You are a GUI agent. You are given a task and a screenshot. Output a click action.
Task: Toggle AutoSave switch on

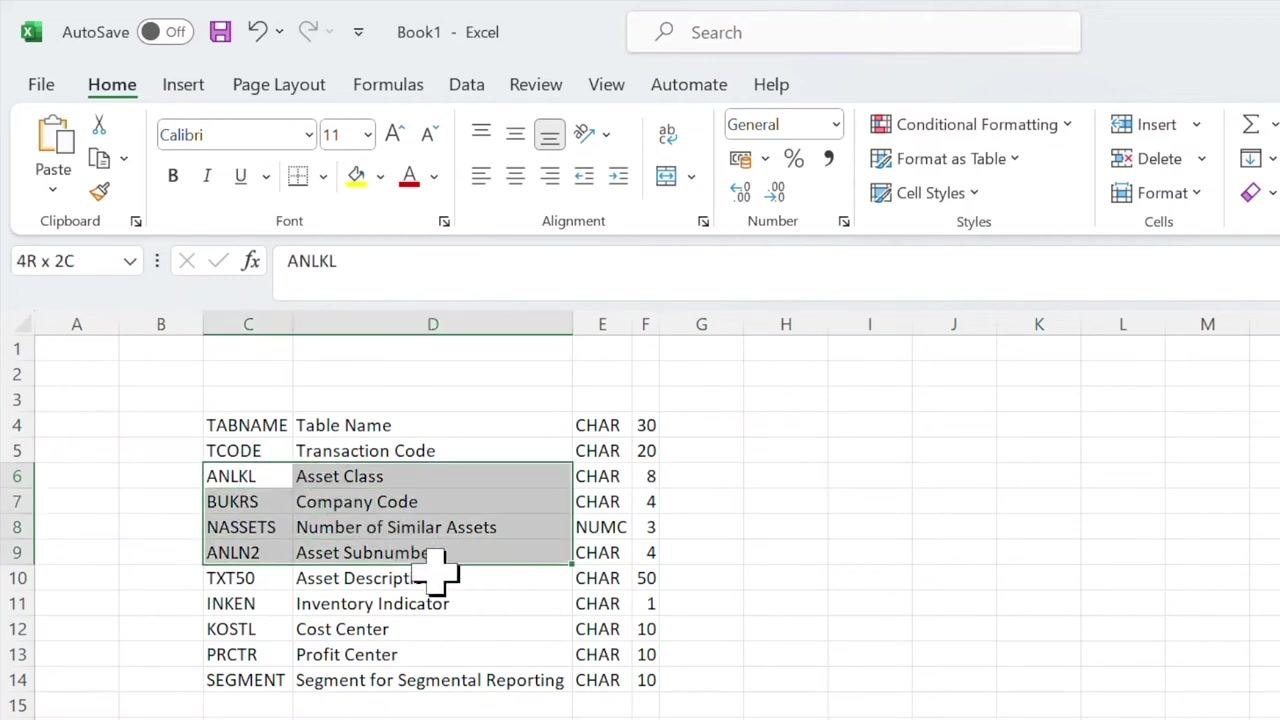click(x=165, y=32)
